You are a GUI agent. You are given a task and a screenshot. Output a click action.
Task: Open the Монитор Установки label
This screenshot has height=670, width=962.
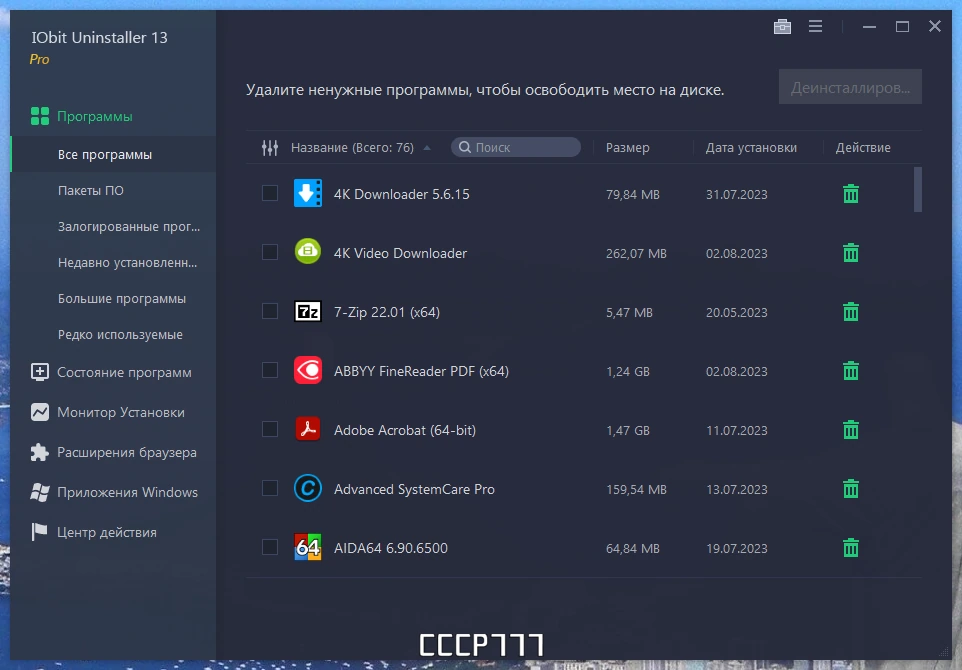121,412
